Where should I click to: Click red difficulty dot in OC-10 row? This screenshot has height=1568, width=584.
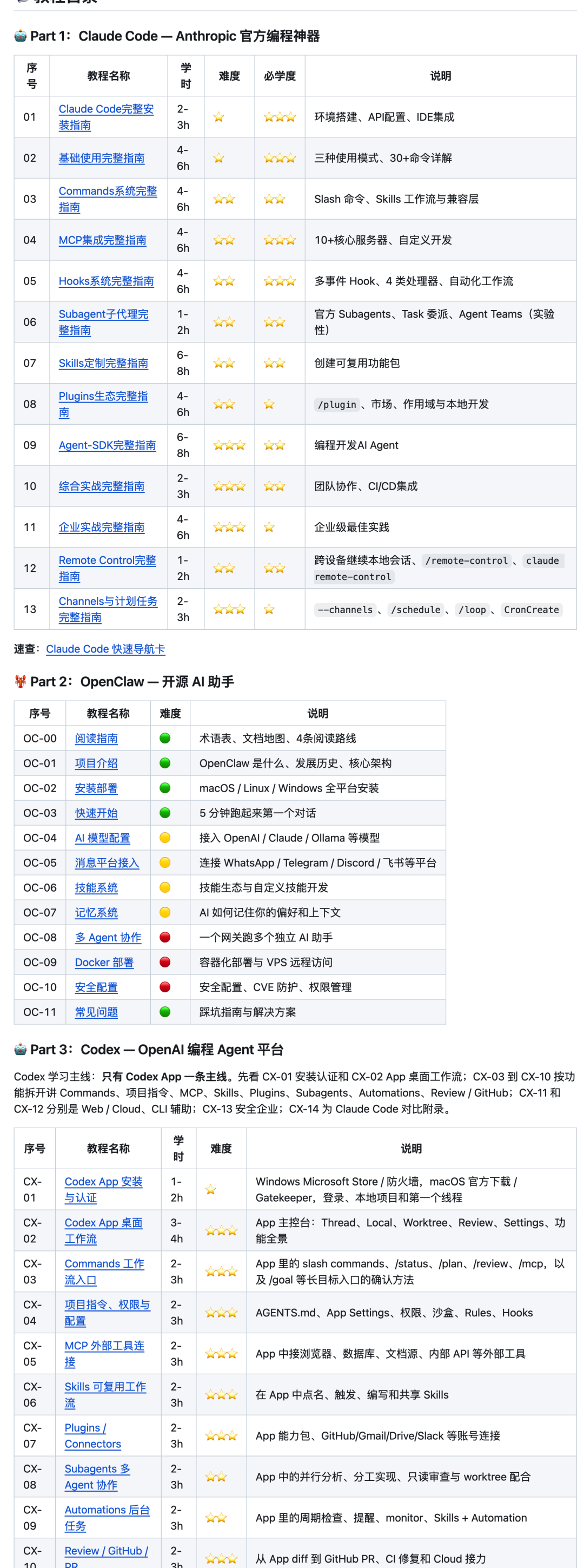click(165, 987)
